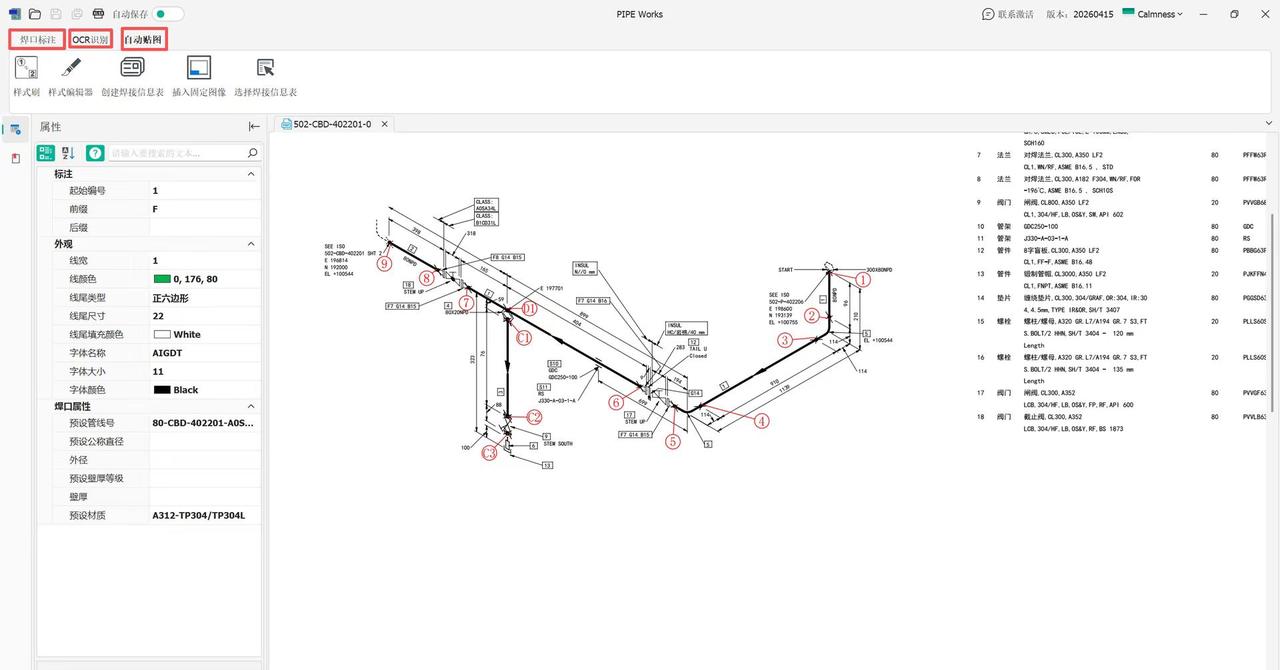The width and height of the screenshot is (1280, 670).
Task: Open the properties panel sidebar icon
Action: pos(15,129)
